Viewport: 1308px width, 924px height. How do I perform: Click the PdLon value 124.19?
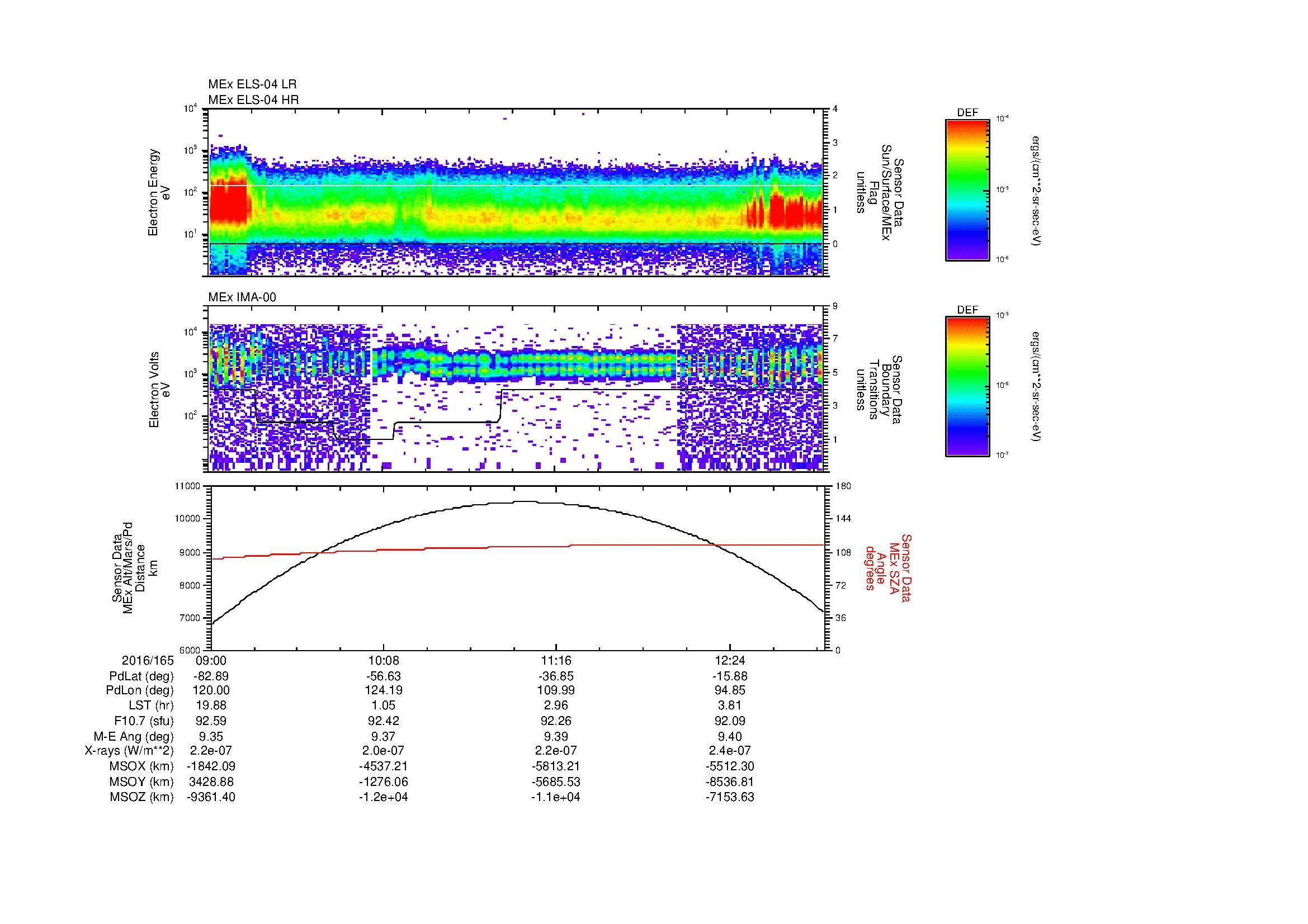coord(384,690)
